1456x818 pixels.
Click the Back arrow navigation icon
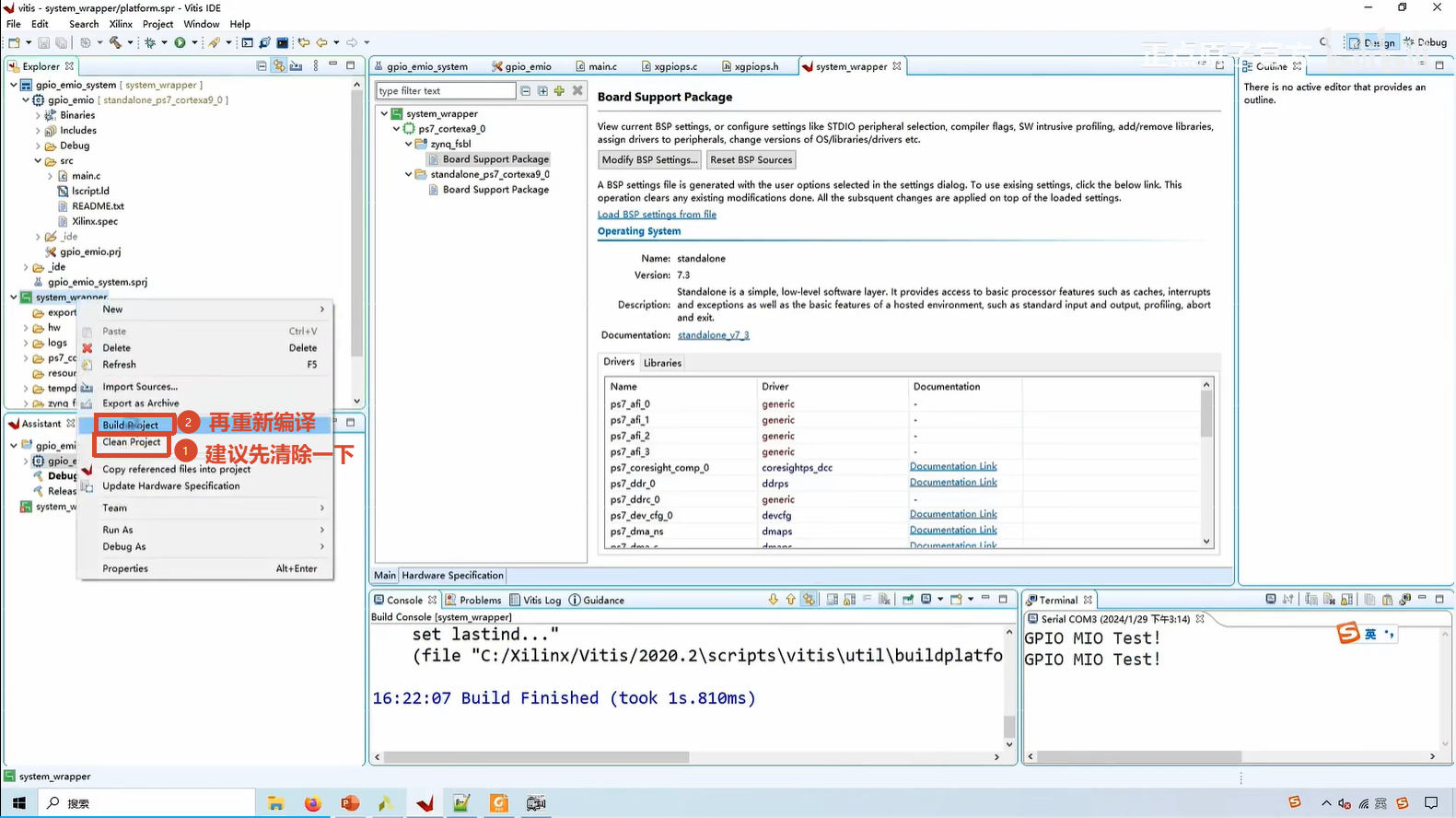point(321,42)
